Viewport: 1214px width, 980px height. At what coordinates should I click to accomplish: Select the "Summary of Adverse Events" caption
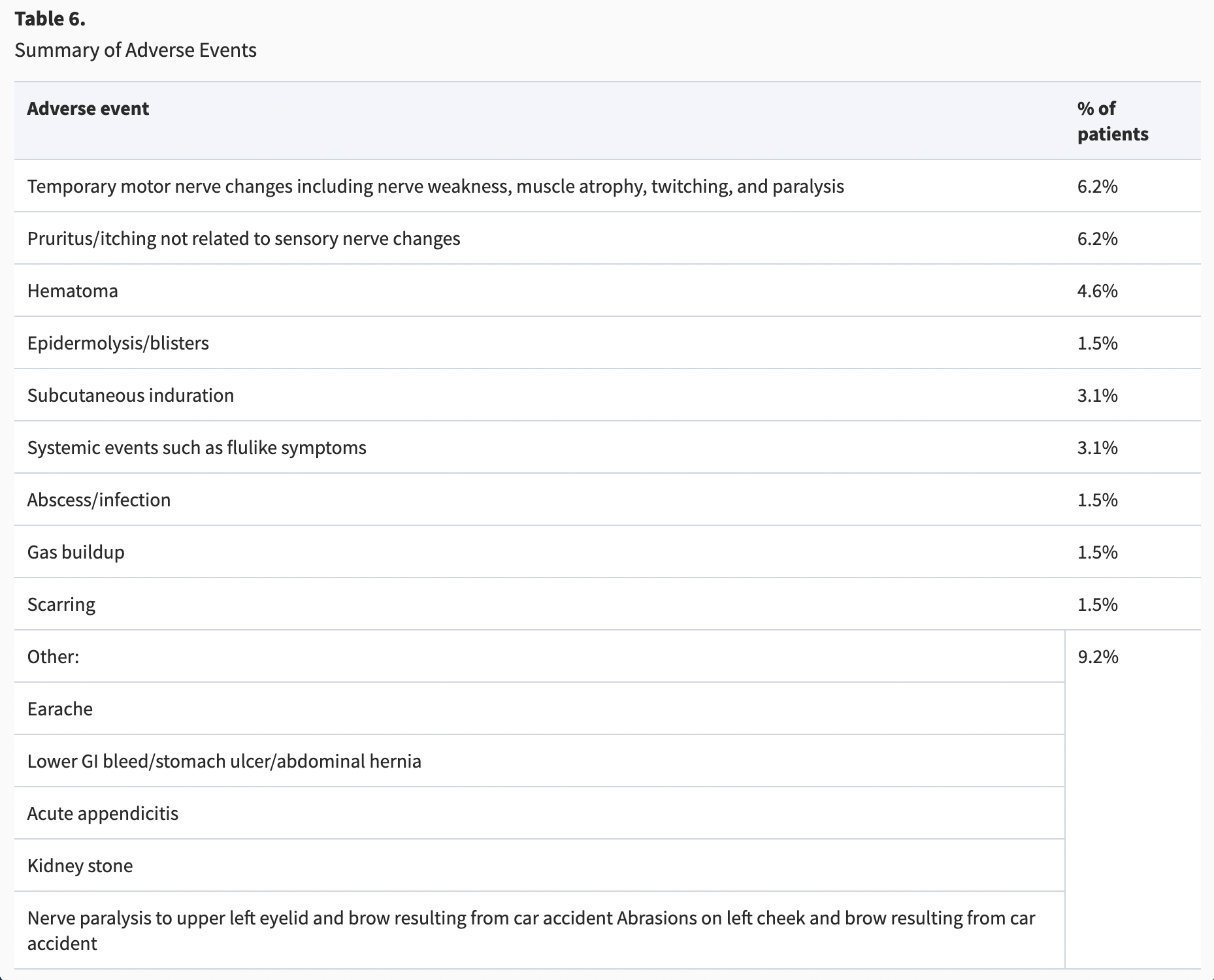pos(135,50)
